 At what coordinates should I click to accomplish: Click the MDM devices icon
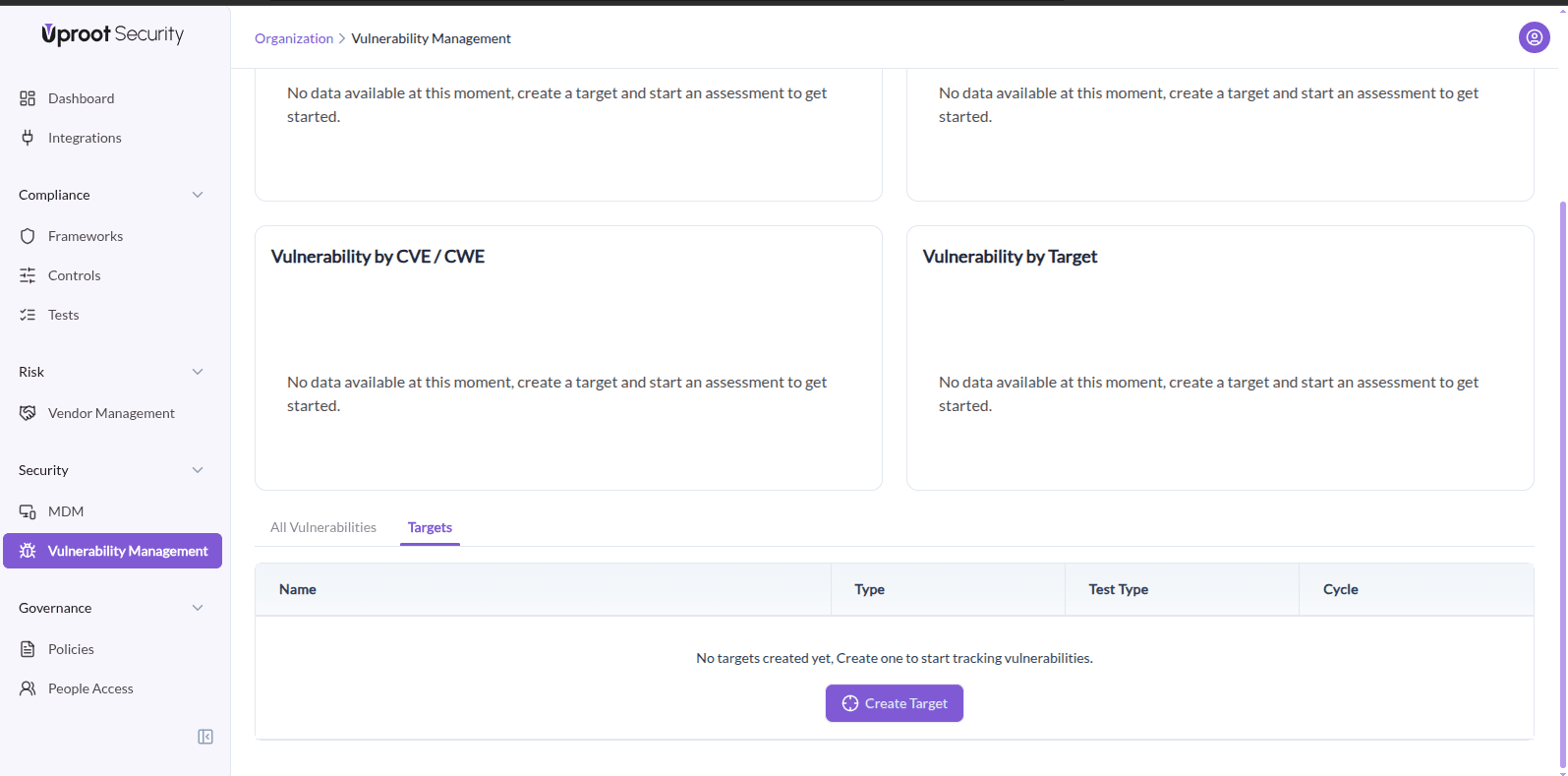pyautogui.click(x=28, y=511)
